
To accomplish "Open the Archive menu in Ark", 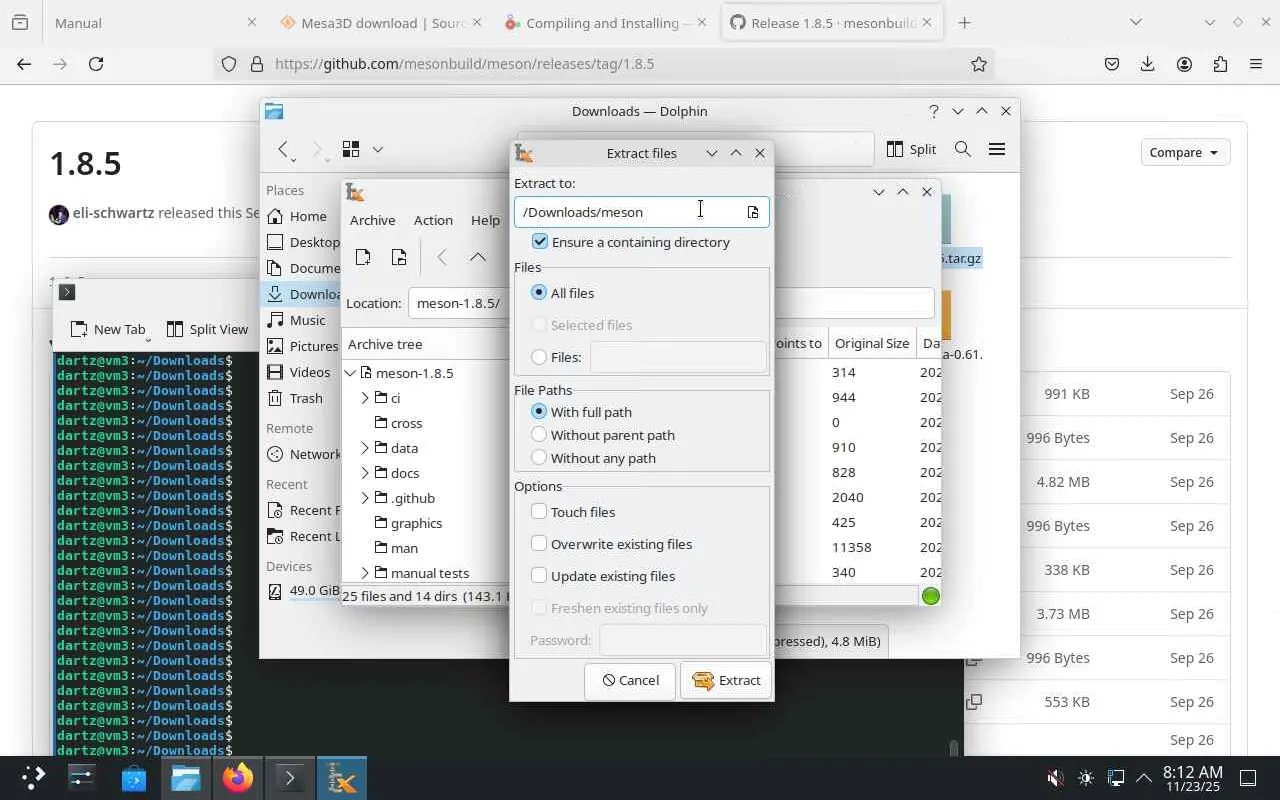I will click(x=372, y=220).
